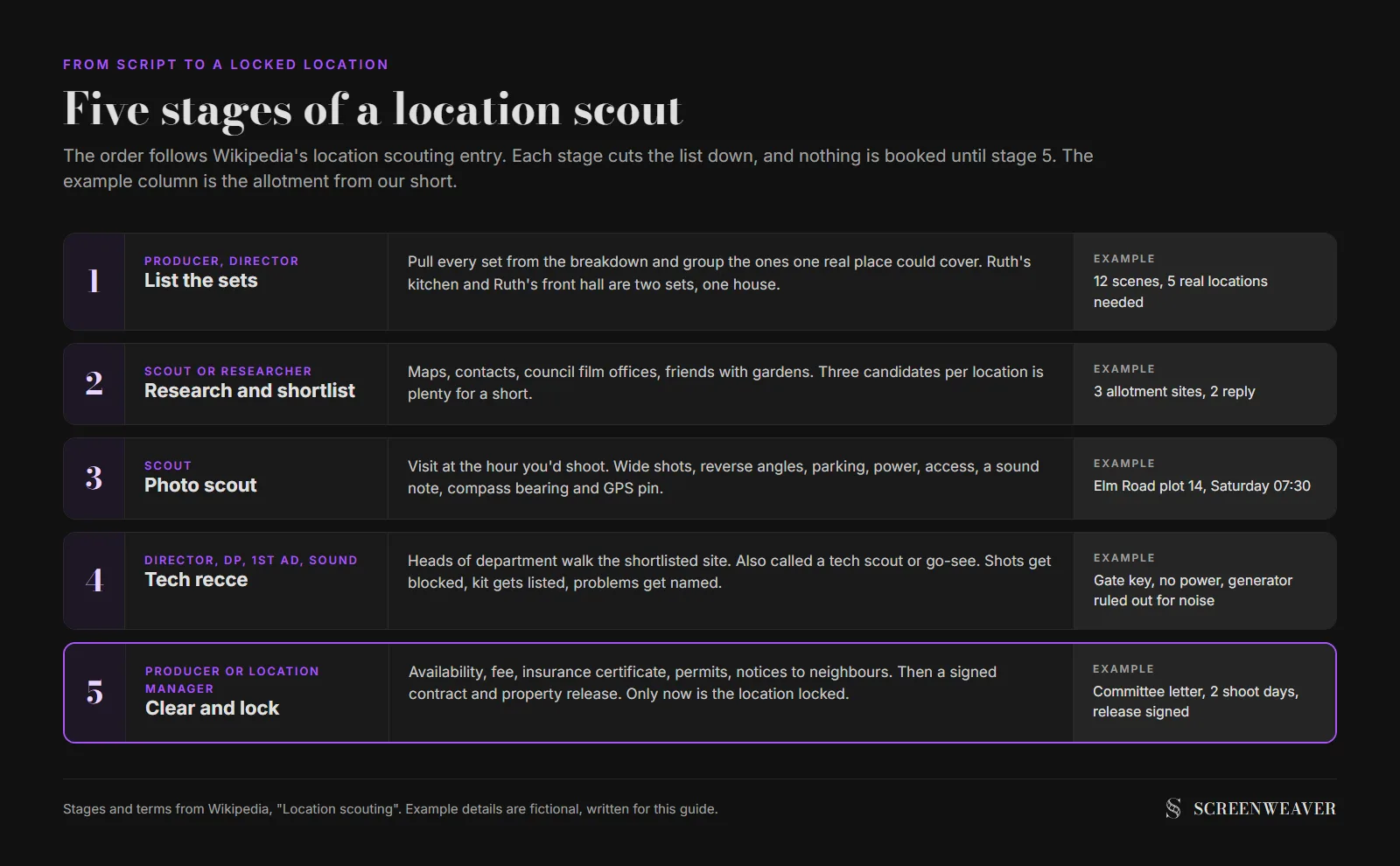
Task: Click the SCREENWEAVER brand name text
Action: pyautogui.click(x=1264, y=809)
